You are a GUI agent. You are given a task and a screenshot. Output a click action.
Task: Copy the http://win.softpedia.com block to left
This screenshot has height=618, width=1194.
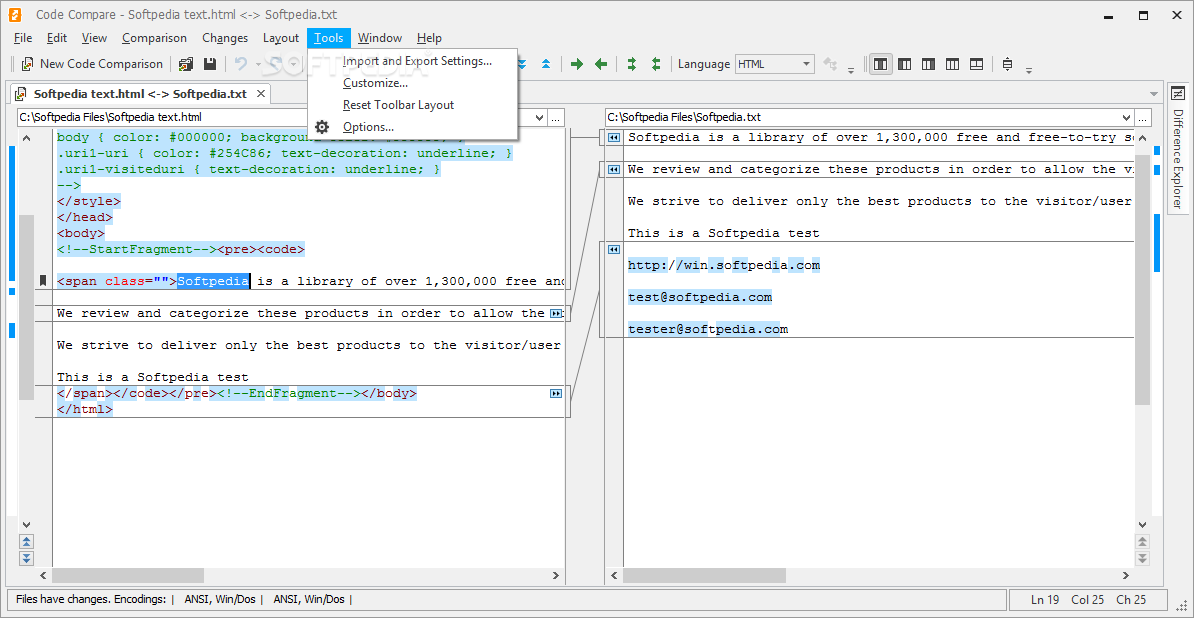[x=613, y=250]
